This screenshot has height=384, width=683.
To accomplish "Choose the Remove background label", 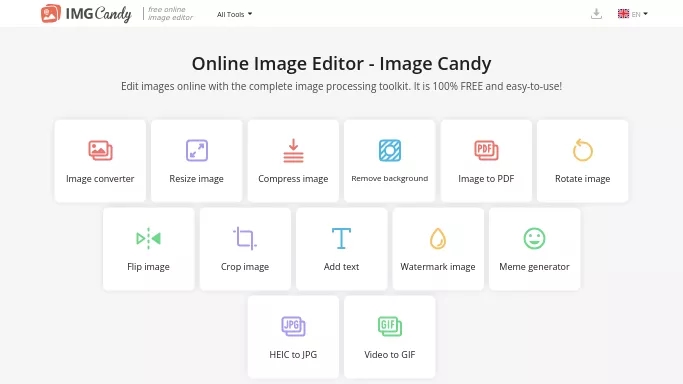I will pos(390,179).
